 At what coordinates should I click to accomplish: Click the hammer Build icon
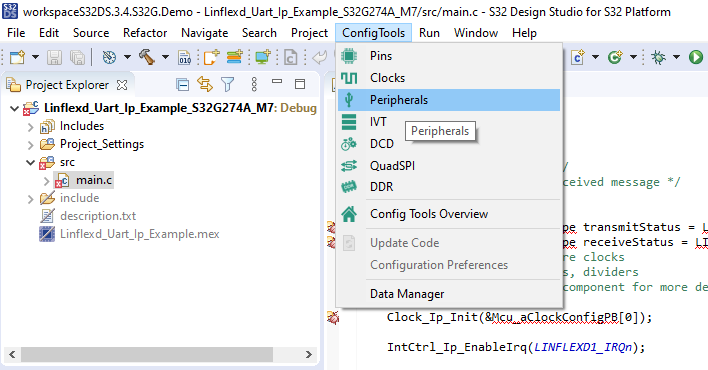147,57
